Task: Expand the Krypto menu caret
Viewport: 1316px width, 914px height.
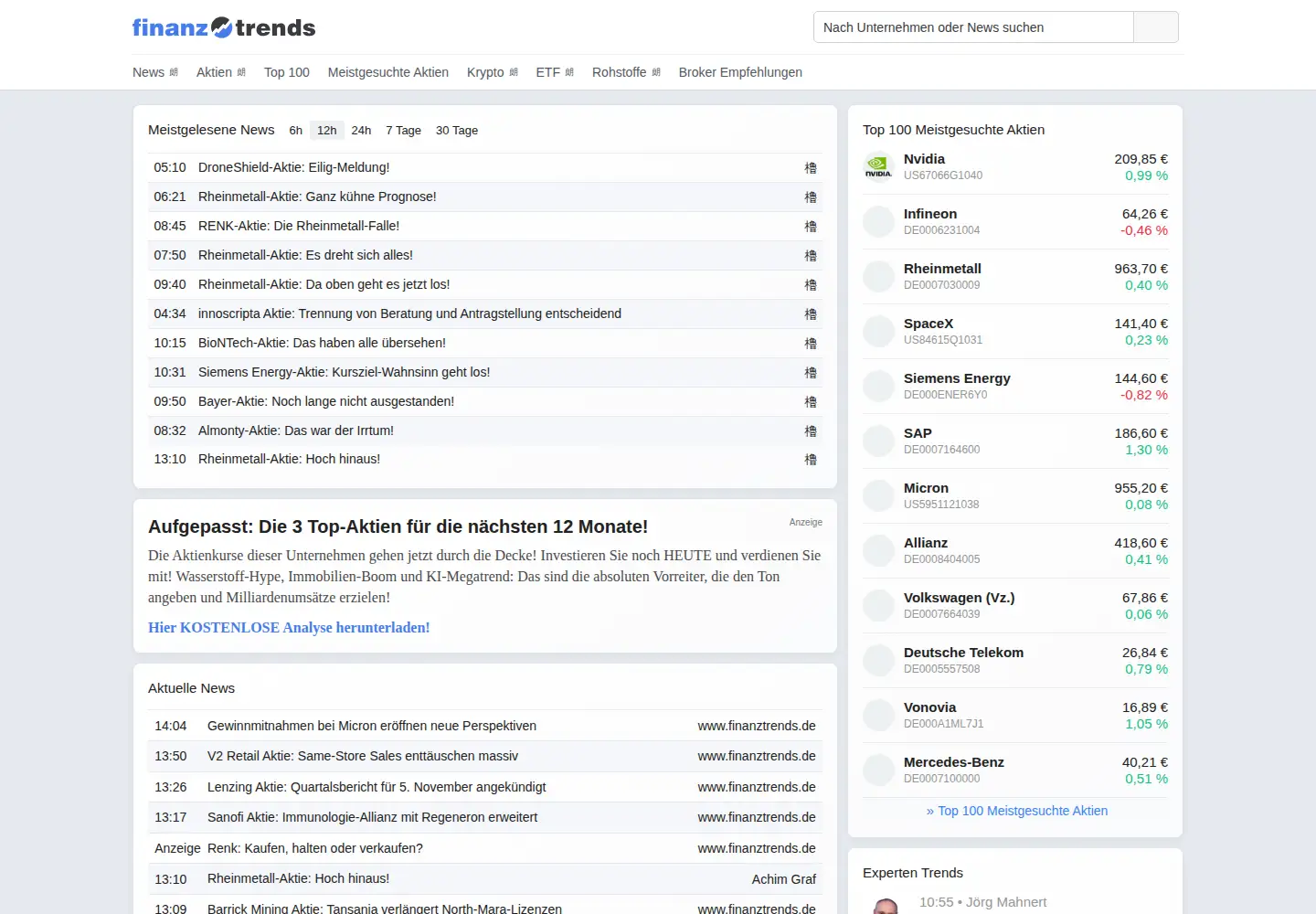Action: pos(514,72)
